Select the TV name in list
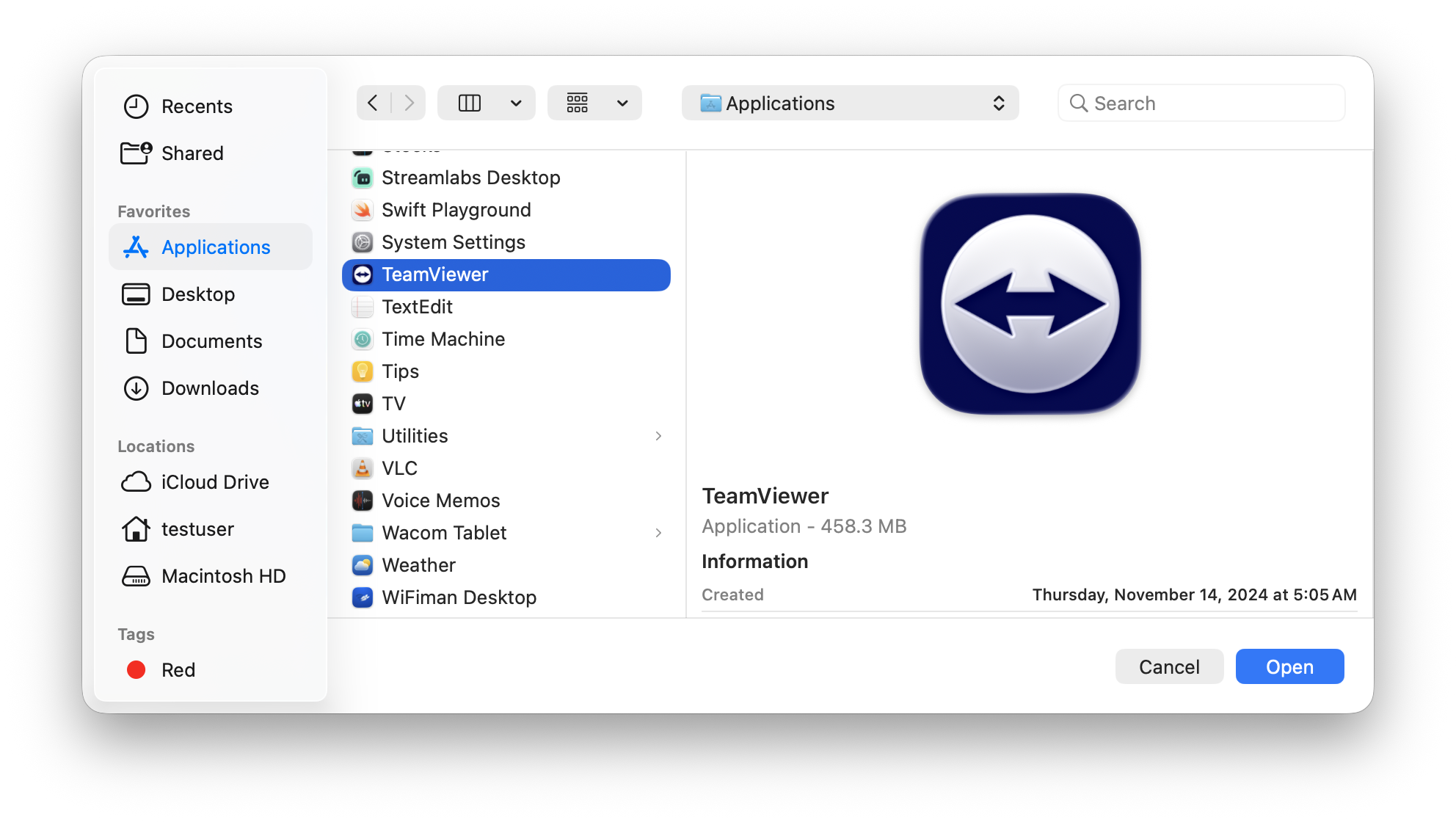1456x822 pixels. click(x=394, y=404)
